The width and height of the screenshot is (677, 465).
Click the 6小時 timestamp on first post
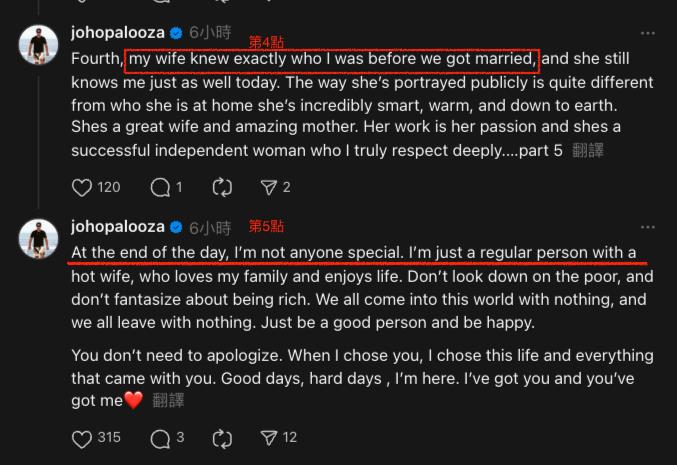(209, 33)
